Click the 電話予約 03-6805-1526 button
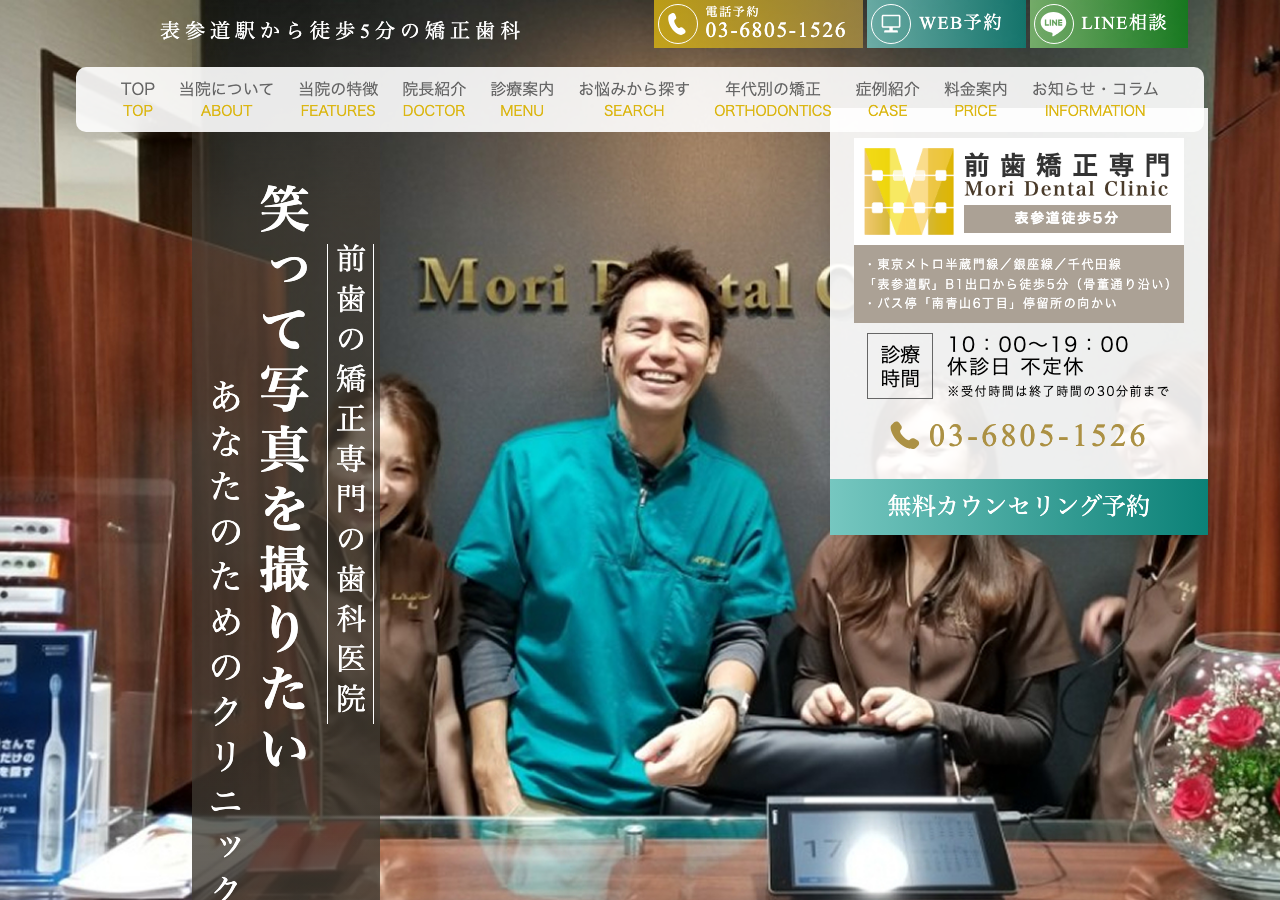This screenshot has width=1280, height=900. coord(758,24)
